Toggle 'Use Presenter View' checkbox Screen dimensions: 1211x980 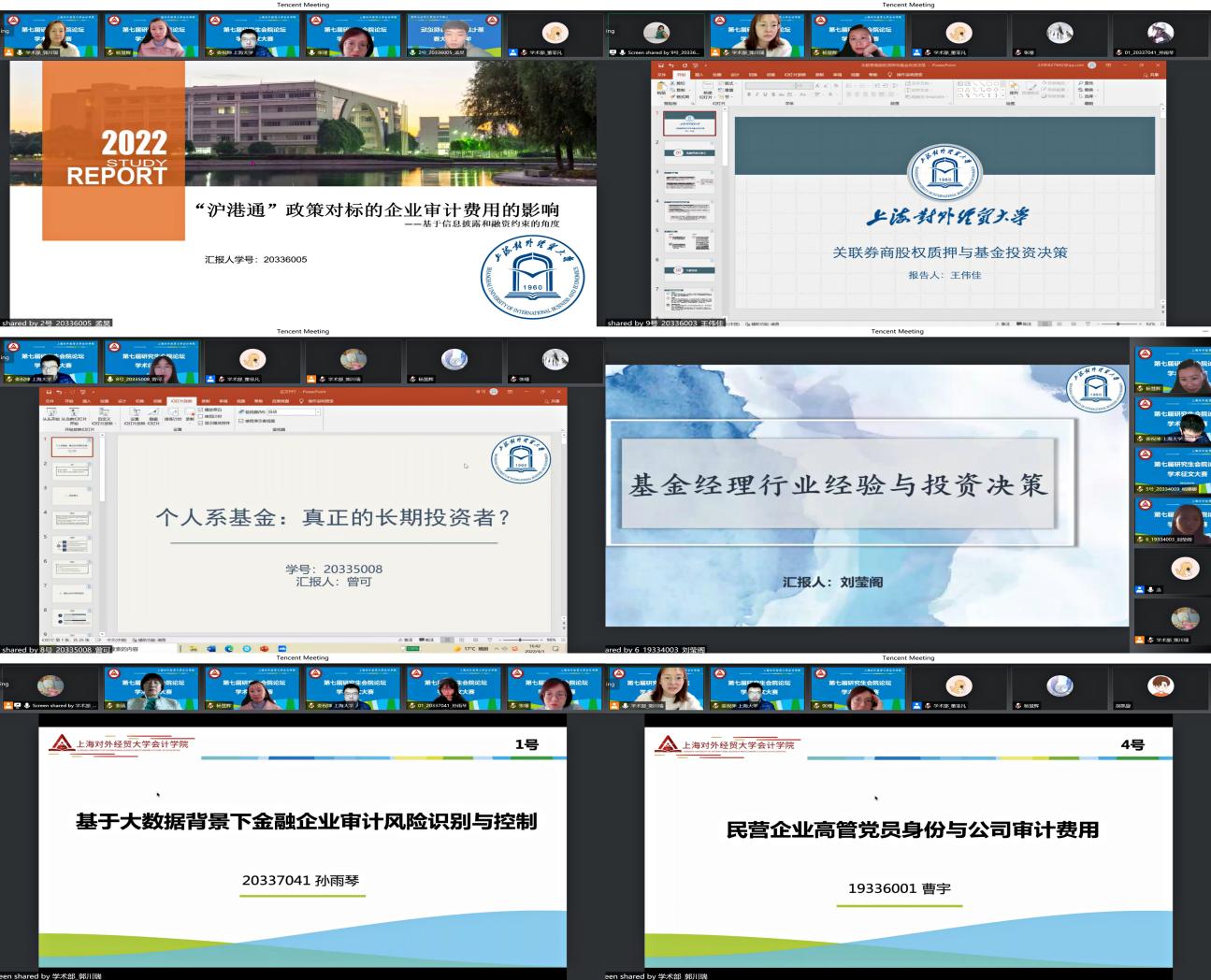241,421
